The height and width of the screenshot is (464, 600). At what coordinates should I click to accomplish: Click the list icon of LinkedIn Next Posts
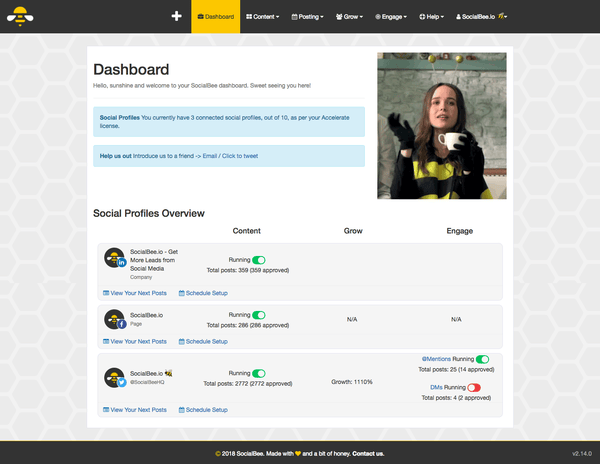point(106,293)
